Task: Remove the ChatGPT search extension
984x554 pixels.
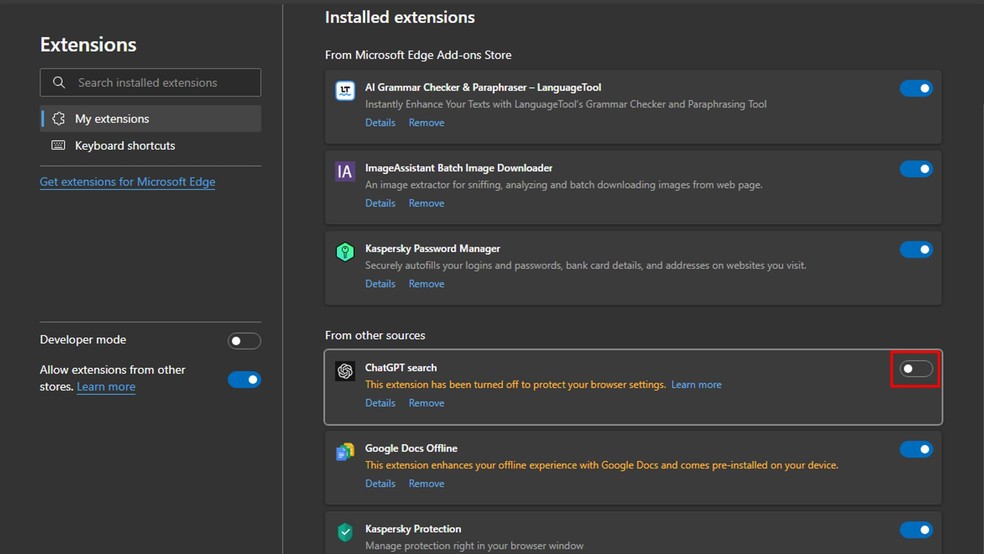Action: pyautogui.click(x=426, y=403)
